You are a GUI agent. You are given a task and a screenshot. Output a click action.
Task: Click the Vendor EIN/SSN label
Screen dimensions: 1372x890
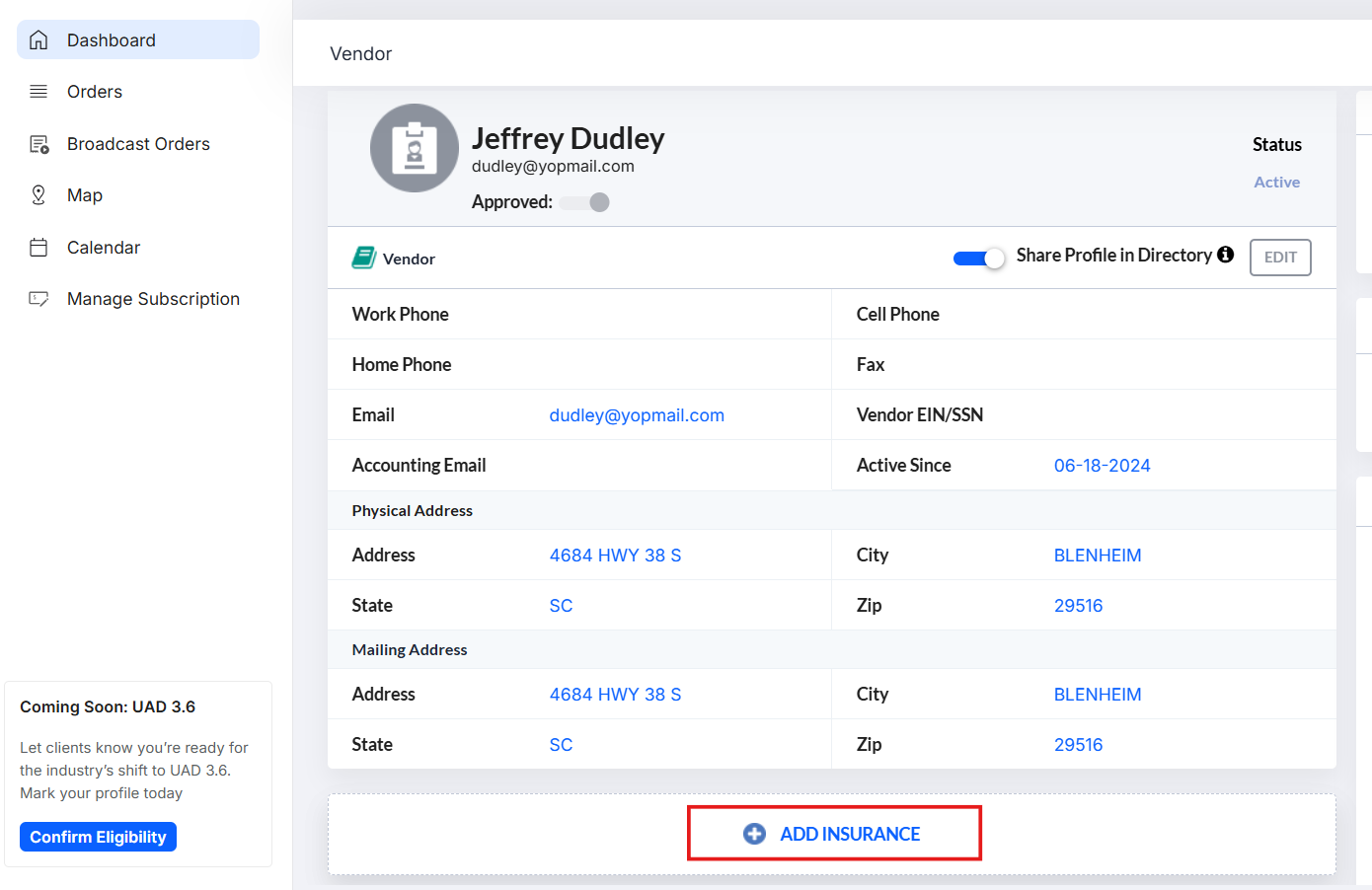919,415
